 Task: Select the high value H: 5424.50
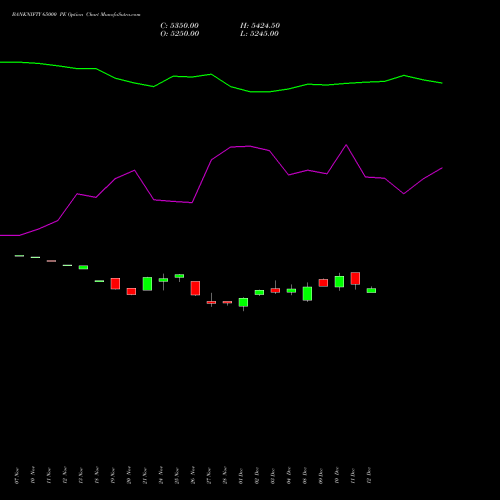pyautogui.click(x=260, y=26)
